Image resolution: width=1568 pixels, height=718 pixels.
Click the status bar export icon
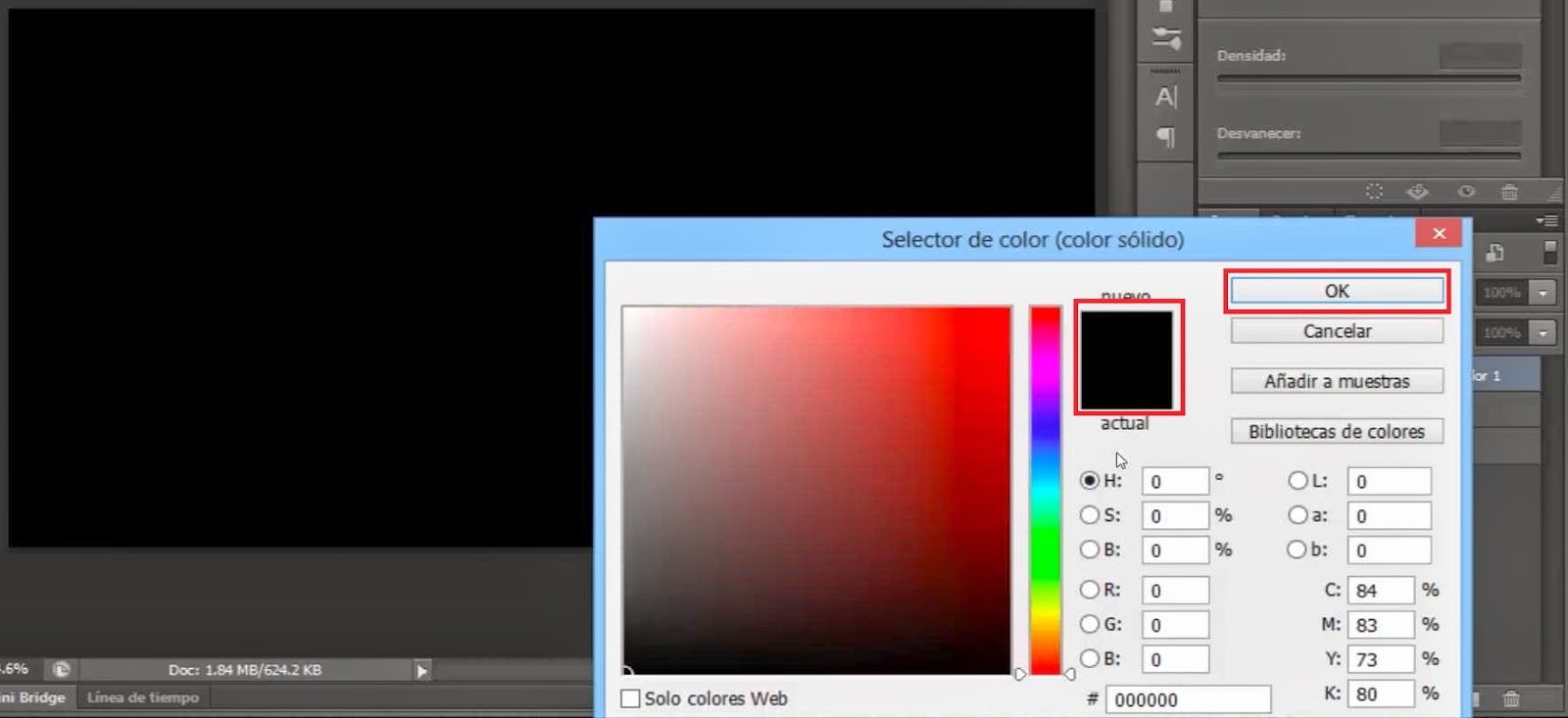tap(62, 670)
